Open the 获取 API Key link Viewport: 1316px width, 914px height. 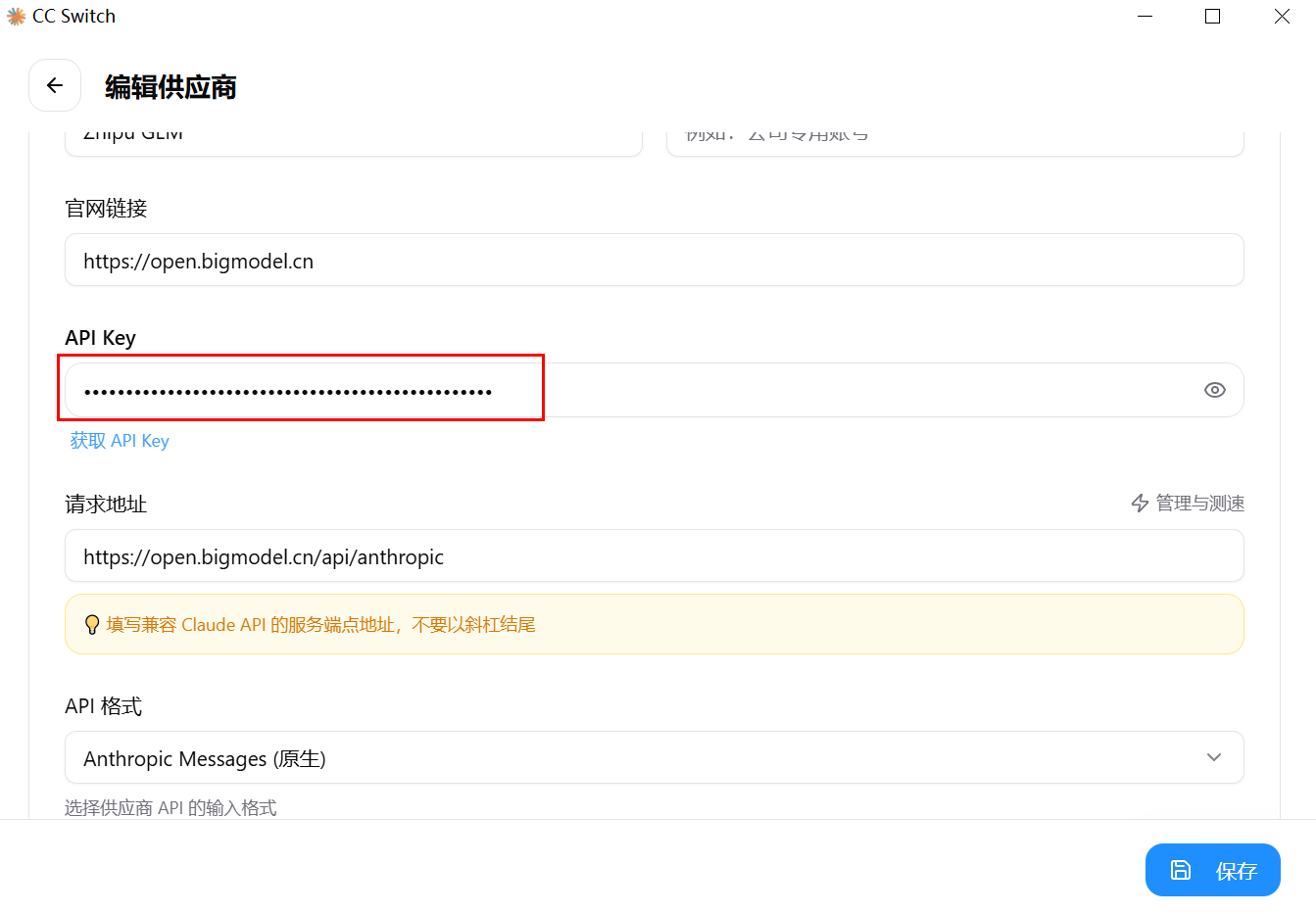(120, 441)
